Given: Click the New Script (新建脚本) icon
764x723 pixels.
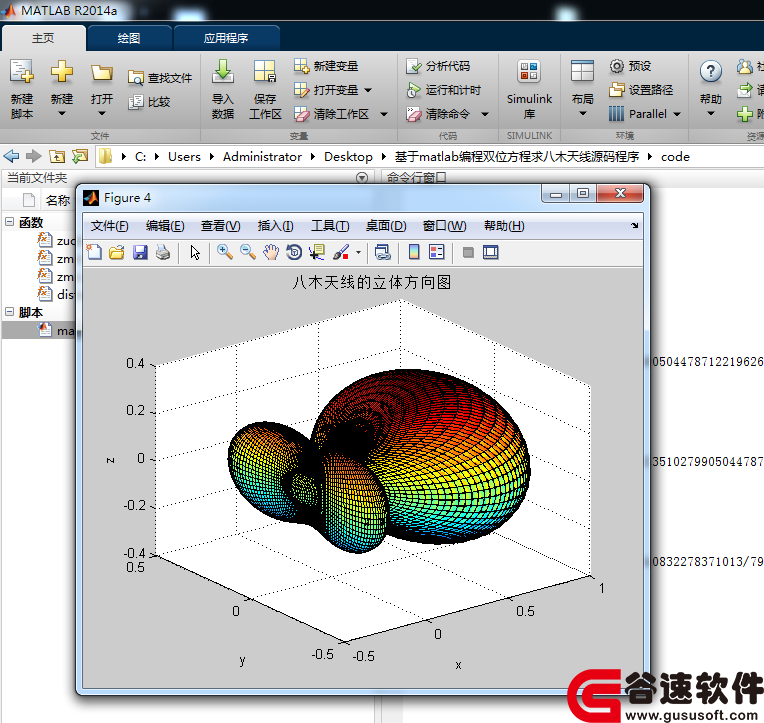Looking at the screenshot, I should click(22, 72).
